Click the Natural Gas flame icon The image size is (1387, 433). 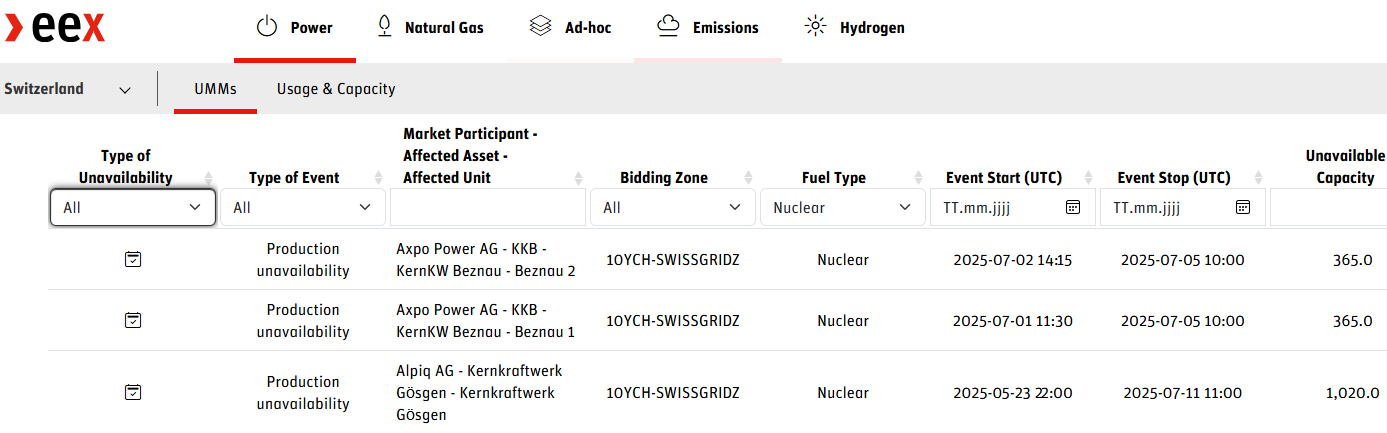pyautogui.click(x=384, y=27)
